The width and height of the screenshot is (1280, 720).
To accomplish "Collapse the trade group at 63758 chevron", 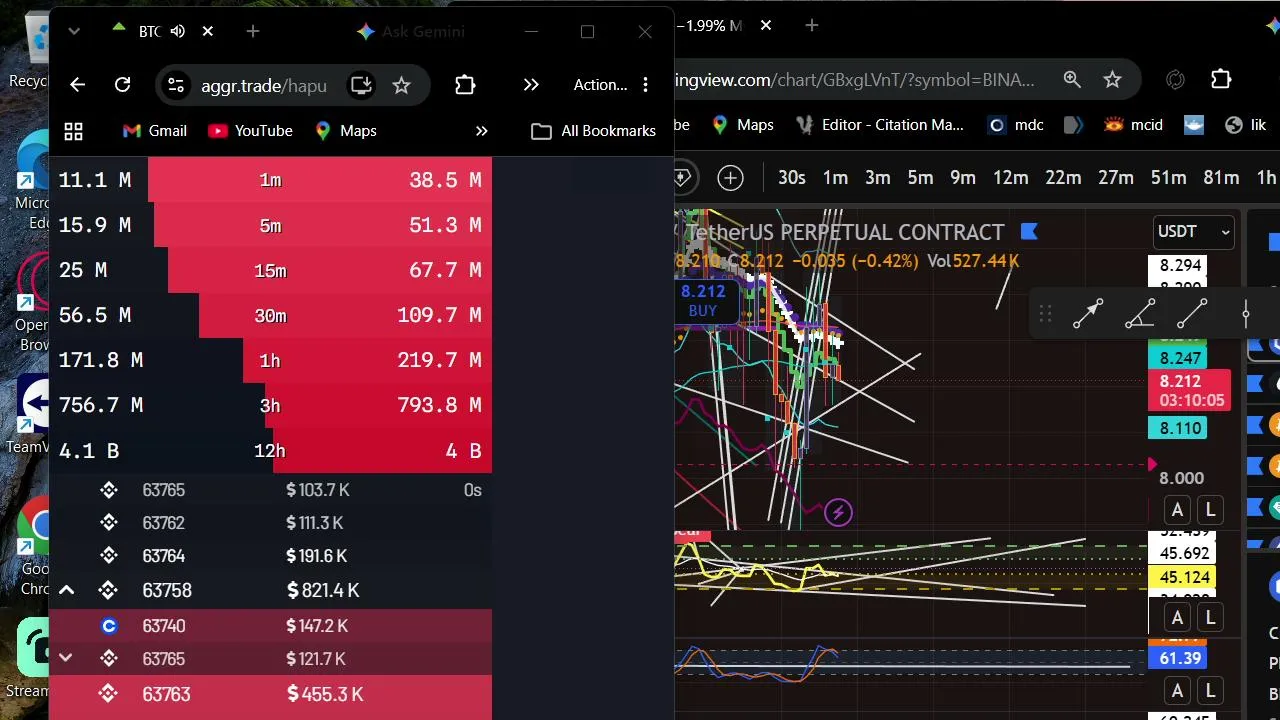I will (x=66, y=590).
